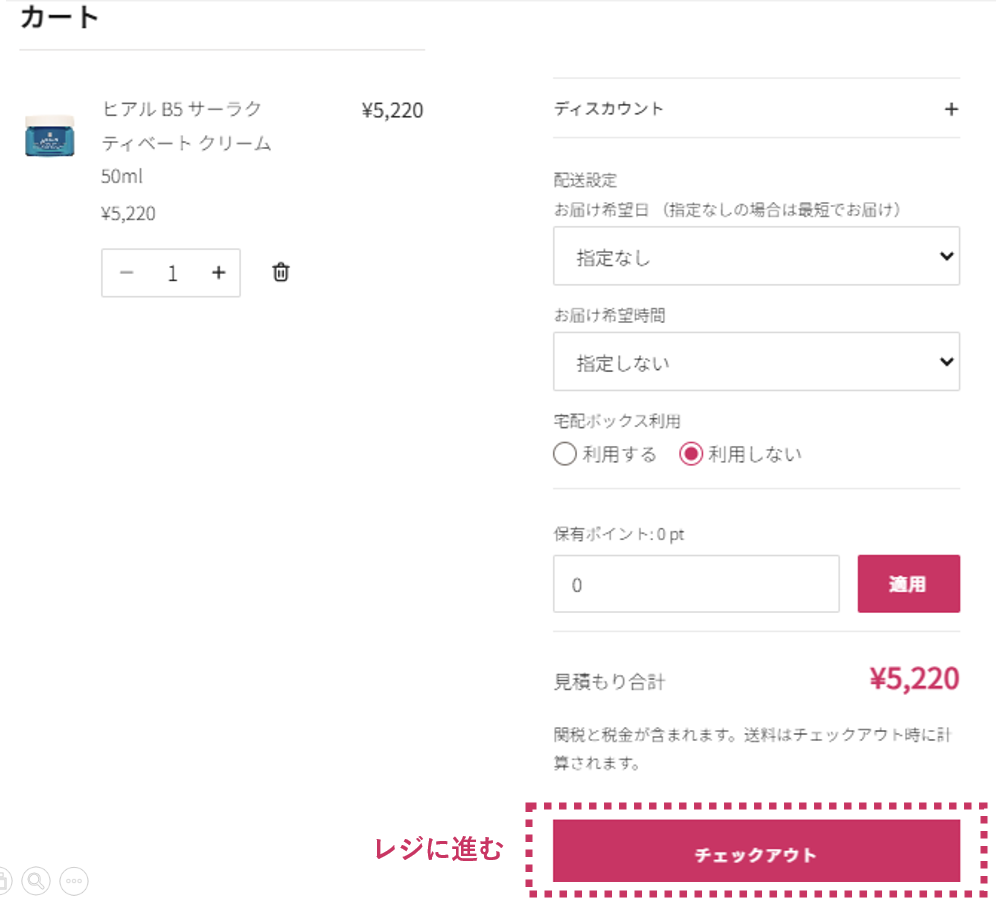This screenshot has width=1002, height=899.
Task: Click the quantity value 1
Action: pos(173,273)
